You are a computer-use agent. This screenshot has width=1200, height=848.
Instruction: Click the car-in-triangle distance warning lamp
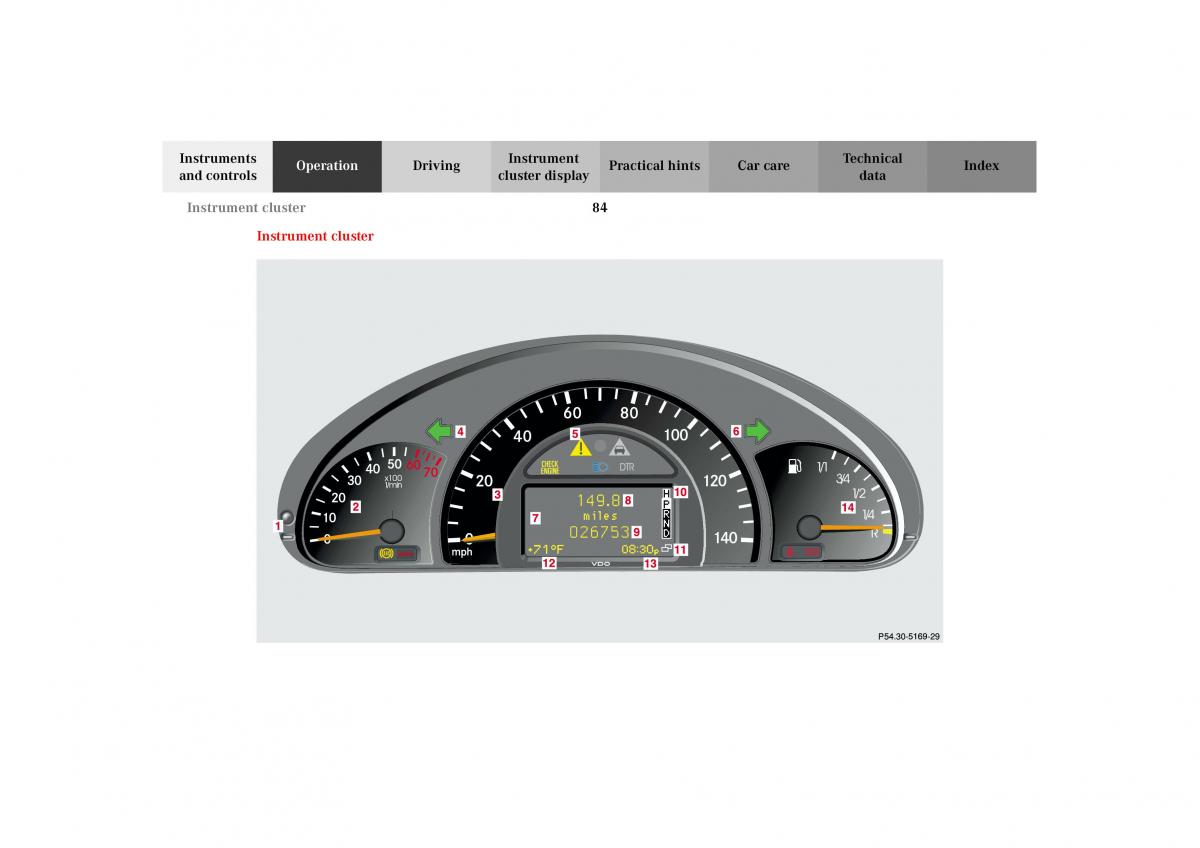(620, 447)
